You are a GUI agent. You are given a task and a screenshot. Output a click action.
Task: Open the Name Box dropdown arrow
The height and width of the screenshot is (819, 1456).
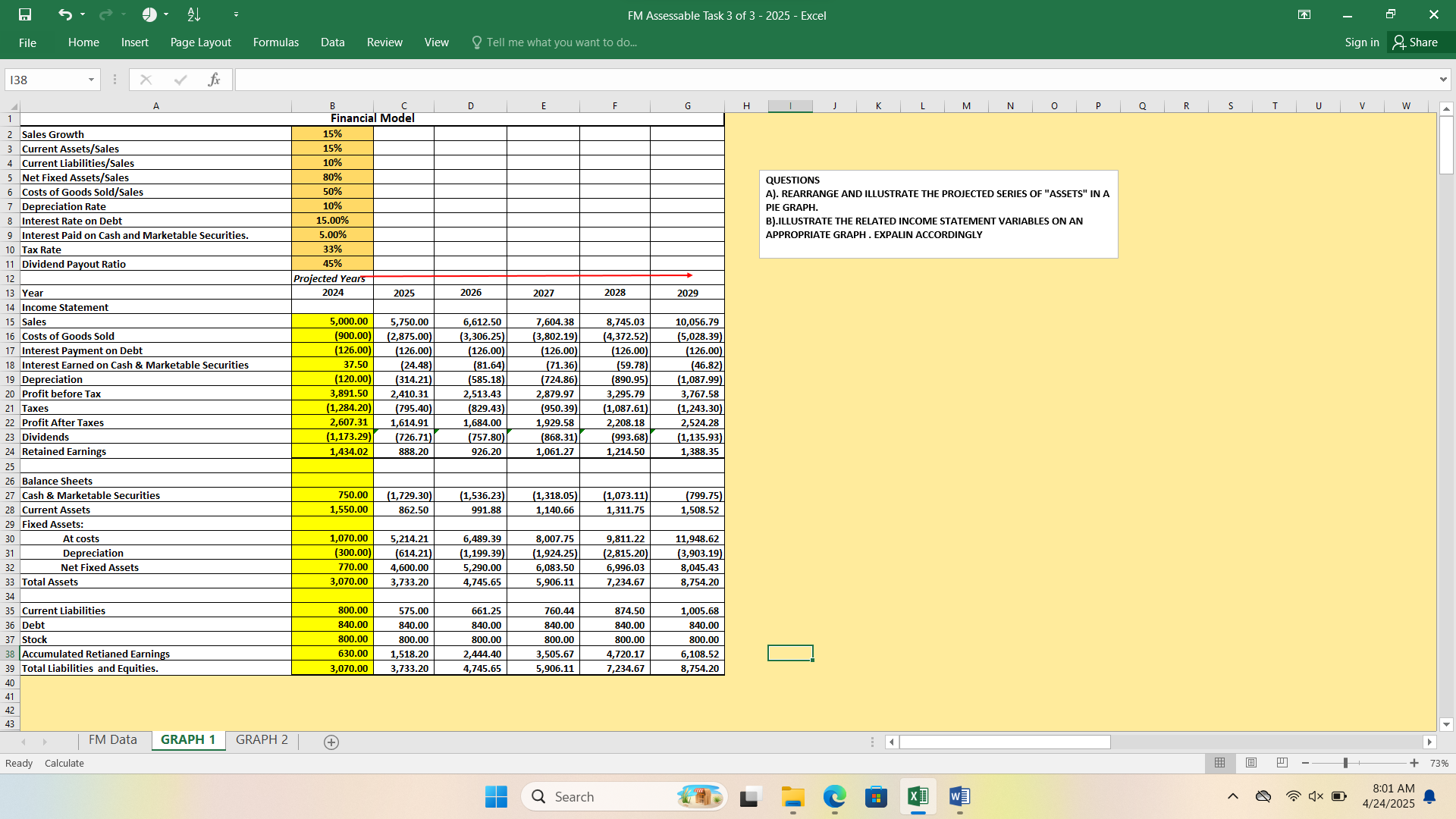coord(90,79)
